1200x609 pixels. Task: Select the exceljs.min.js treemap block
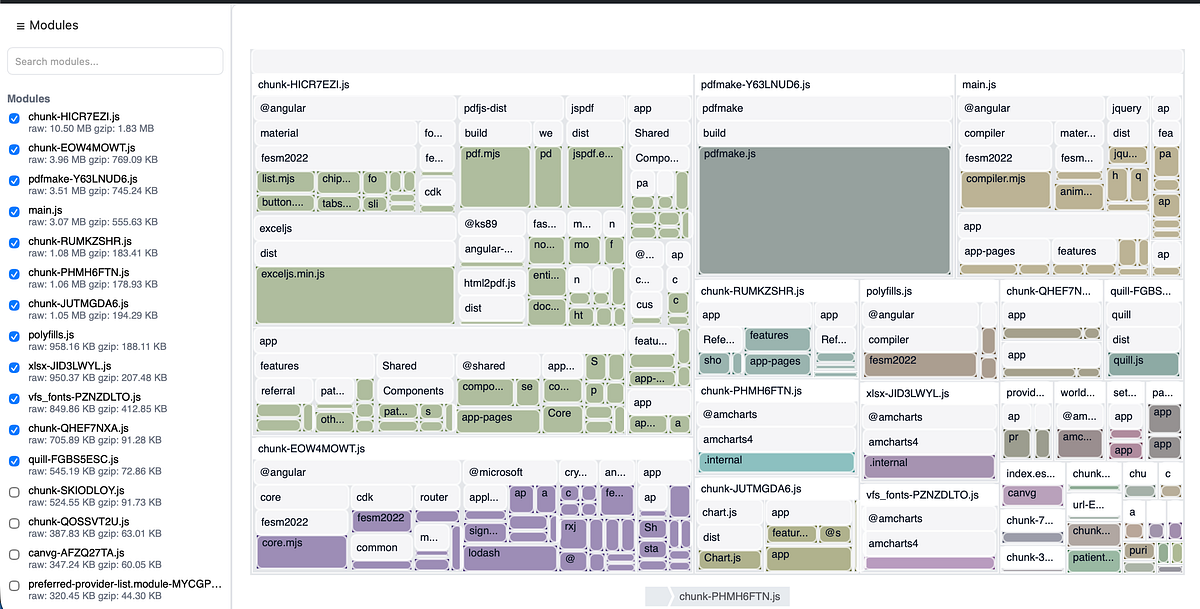tap(355, 293)
